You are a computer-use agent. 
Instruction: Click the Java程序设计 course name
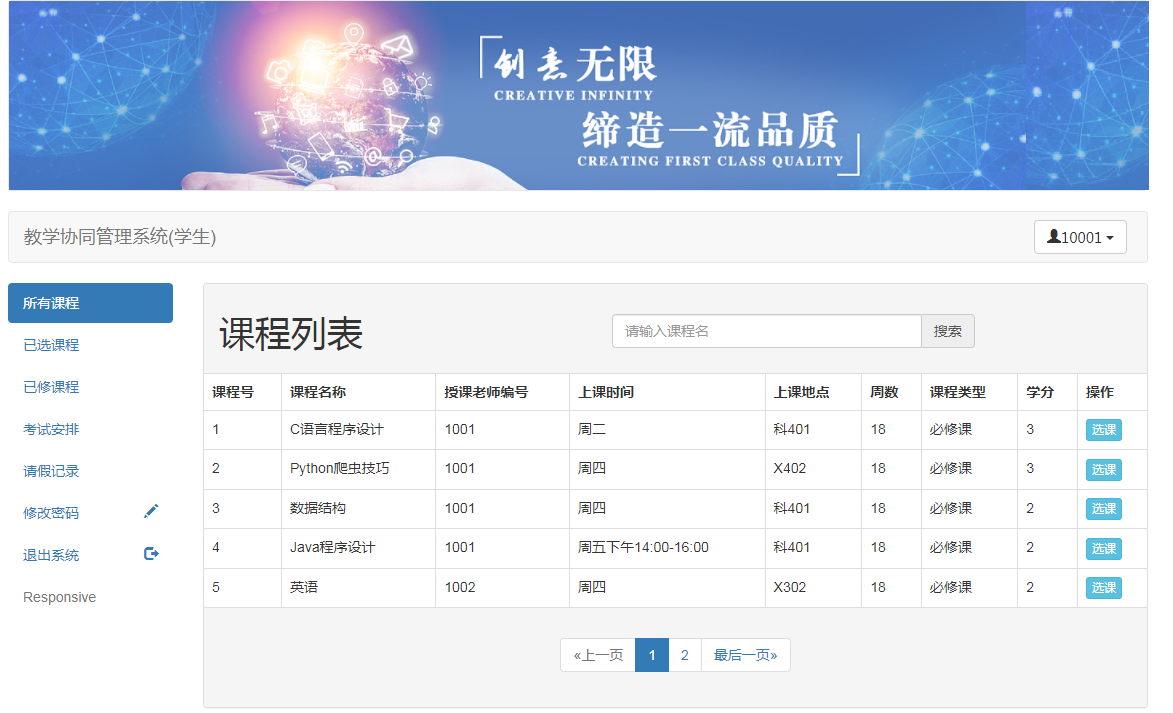point(333,548)
